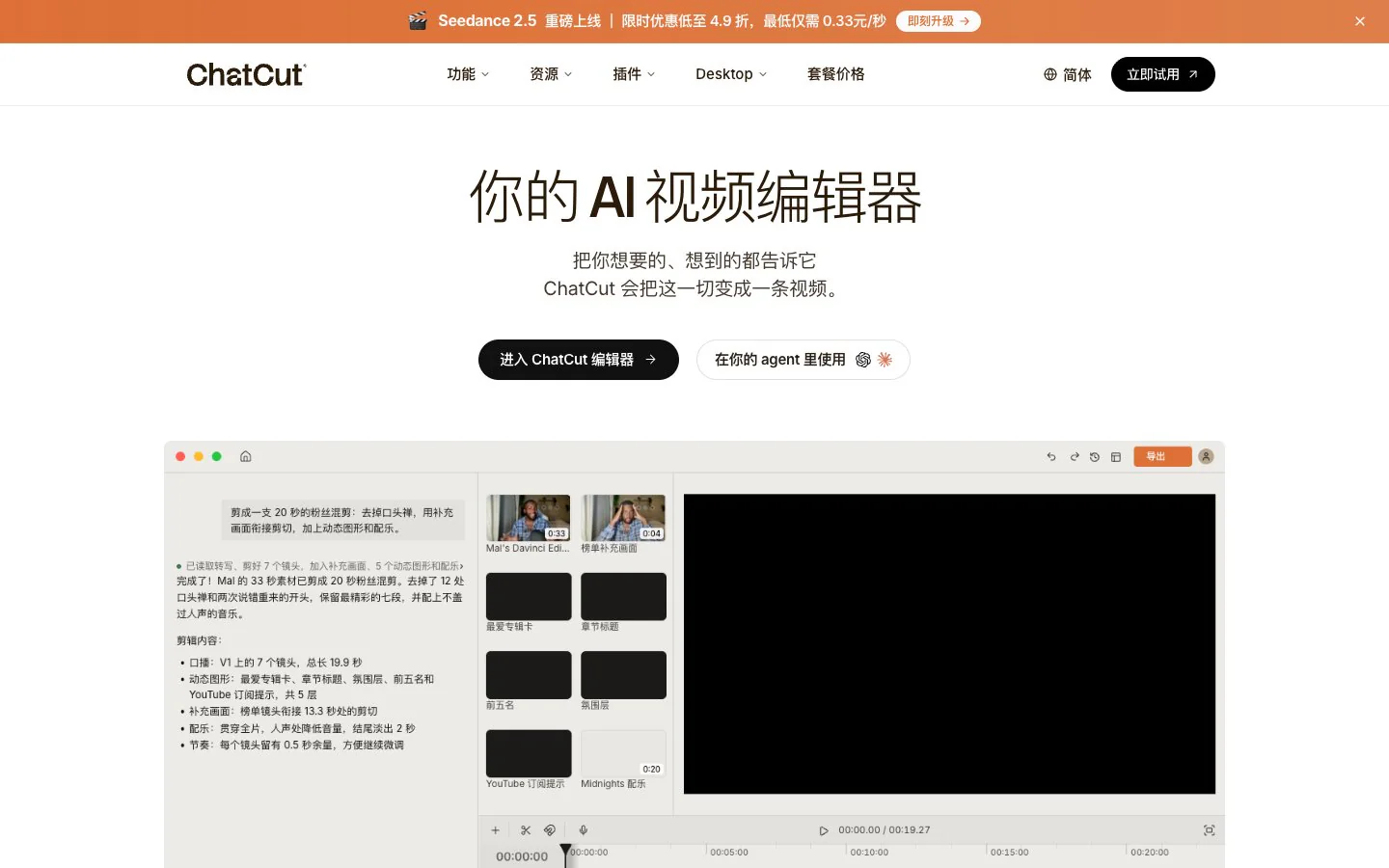Click the 立即试用 button
The width and height of the screenshot is (1389, 868).
click(1162, 74)
